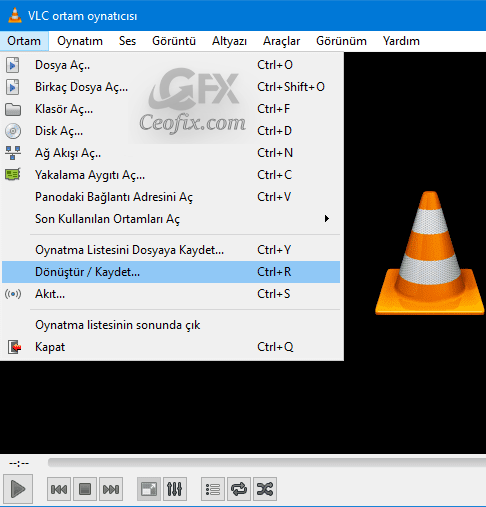Click the Birkaç Dosya Aç icon
The height and width of the screenshot is (507, 486).
pyautogui.click(x=13, y=87)
